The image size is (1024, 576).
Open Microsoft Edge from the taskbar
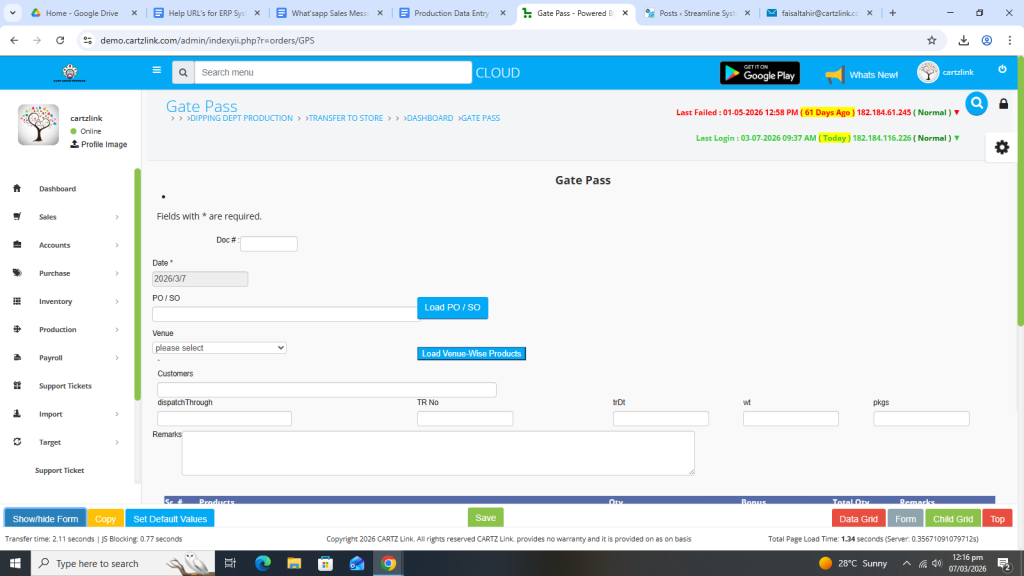click(x=263, y=563)
